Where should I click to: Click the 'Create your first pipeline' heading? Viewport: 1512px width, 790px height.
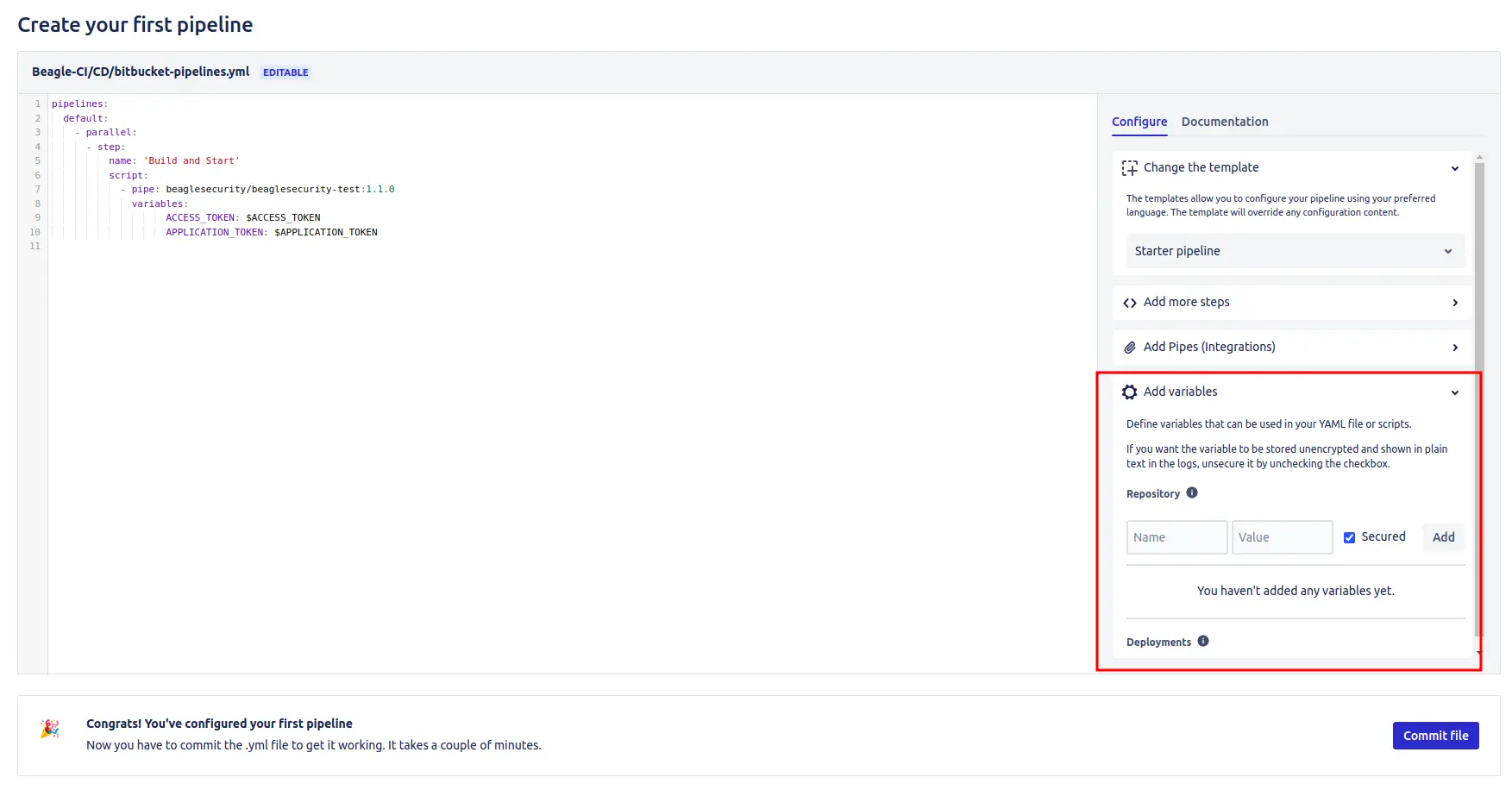pyautogui.click(x=135, y=25)
